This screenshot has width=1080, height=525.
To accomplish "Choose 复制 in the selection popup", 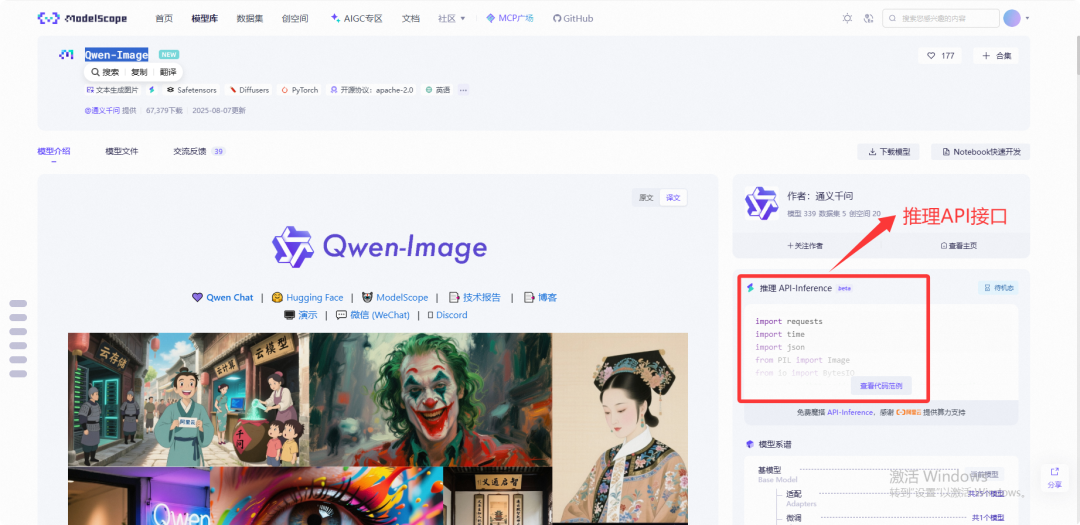I will (139, 72).
